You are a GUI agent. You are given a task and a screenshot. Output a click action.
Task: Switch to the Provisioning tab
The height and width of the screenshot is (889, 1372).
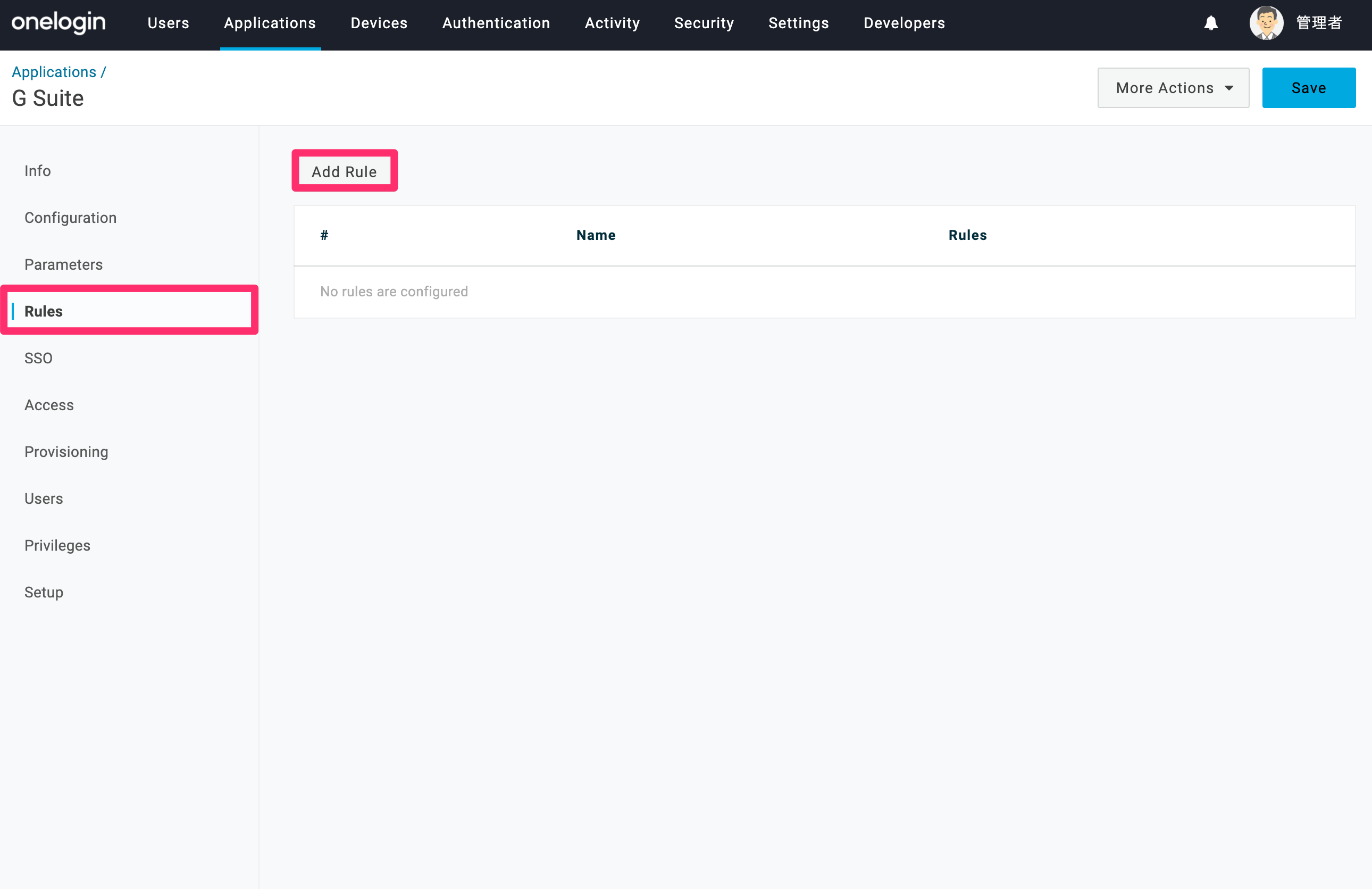click(x=66, y=451)
